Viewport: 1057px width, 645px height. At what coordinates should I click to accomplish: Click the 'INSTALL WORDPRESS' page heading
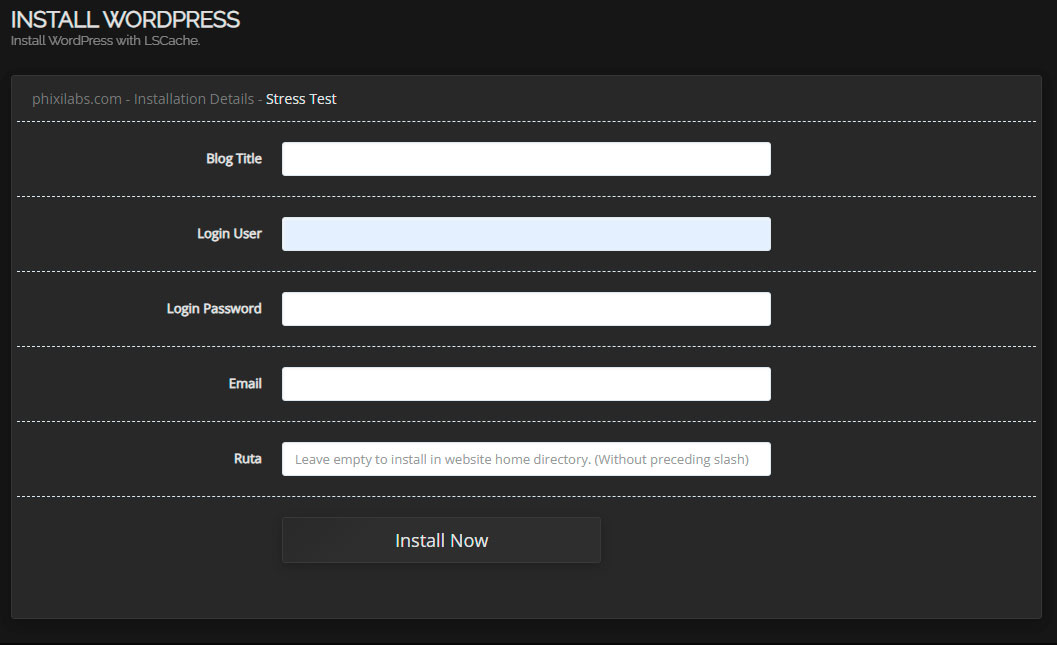pos(125,20)
